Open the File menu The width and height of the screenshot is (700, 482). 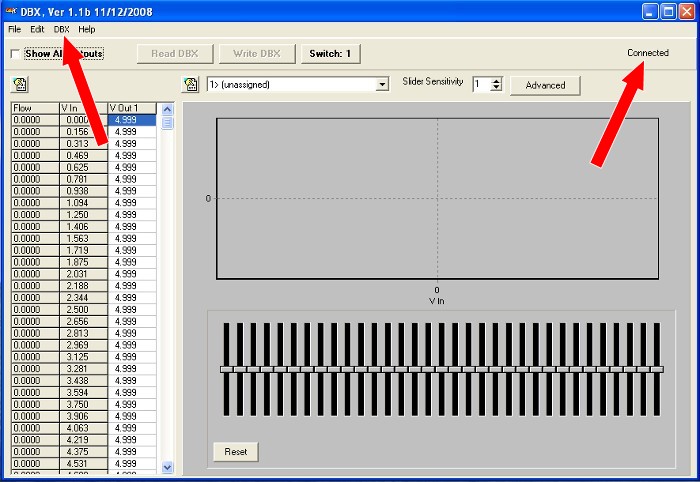click(x=14, y=29)
